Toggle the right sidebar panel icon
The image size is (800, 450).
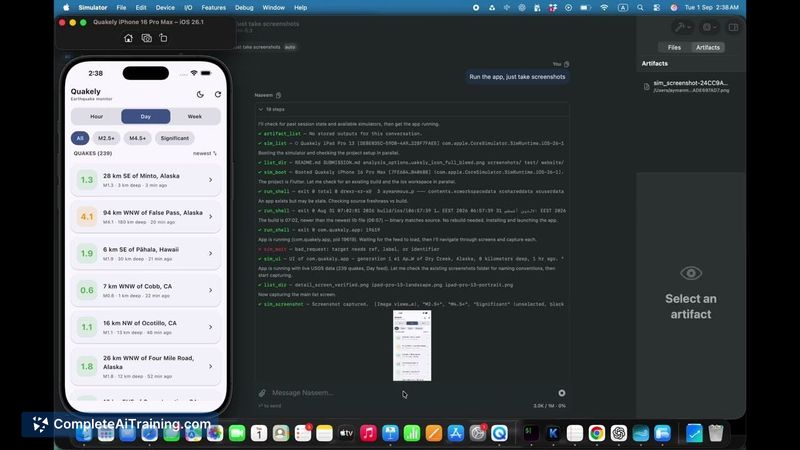click(733, 27)
